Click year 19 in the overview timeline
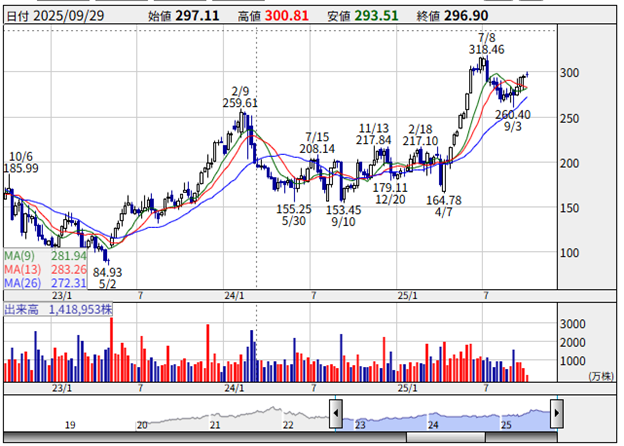Viewport: 624px width, 446px height. [x=70, y=425]
